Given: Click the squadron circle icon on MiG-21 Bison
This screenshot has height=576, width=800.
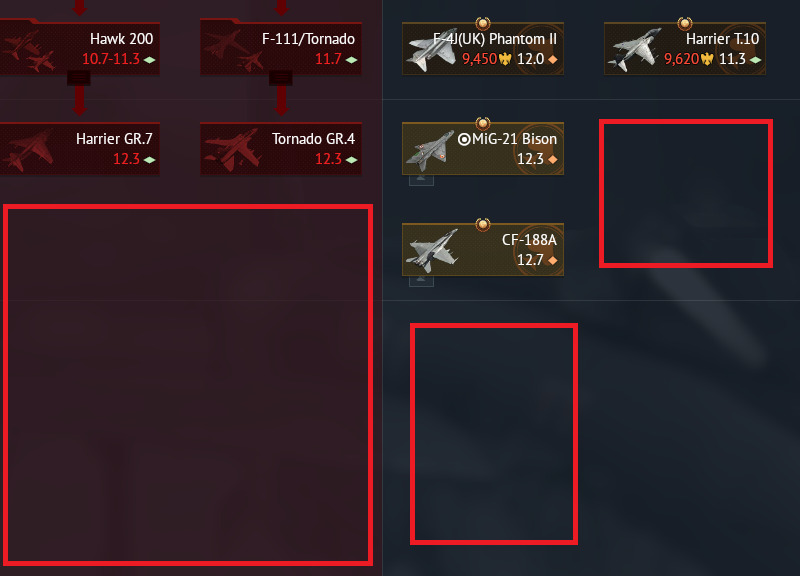Looking at the screenshot, I should [464, 139].
